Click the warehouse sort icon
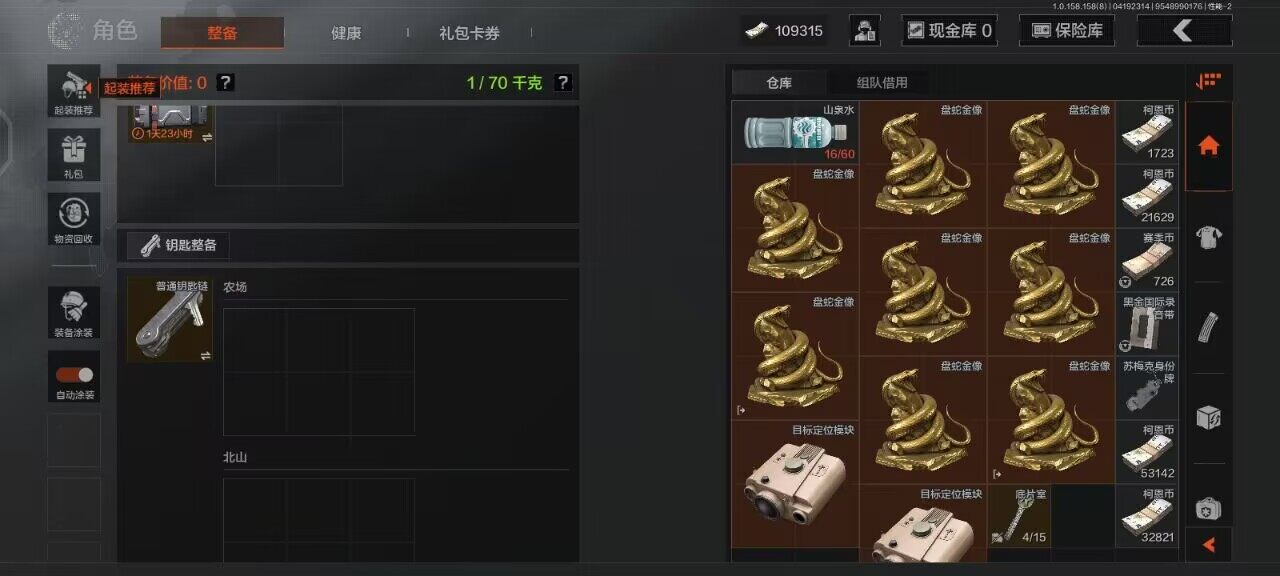The width and height of the screenshot is (1280, 576). [1208, 82]
